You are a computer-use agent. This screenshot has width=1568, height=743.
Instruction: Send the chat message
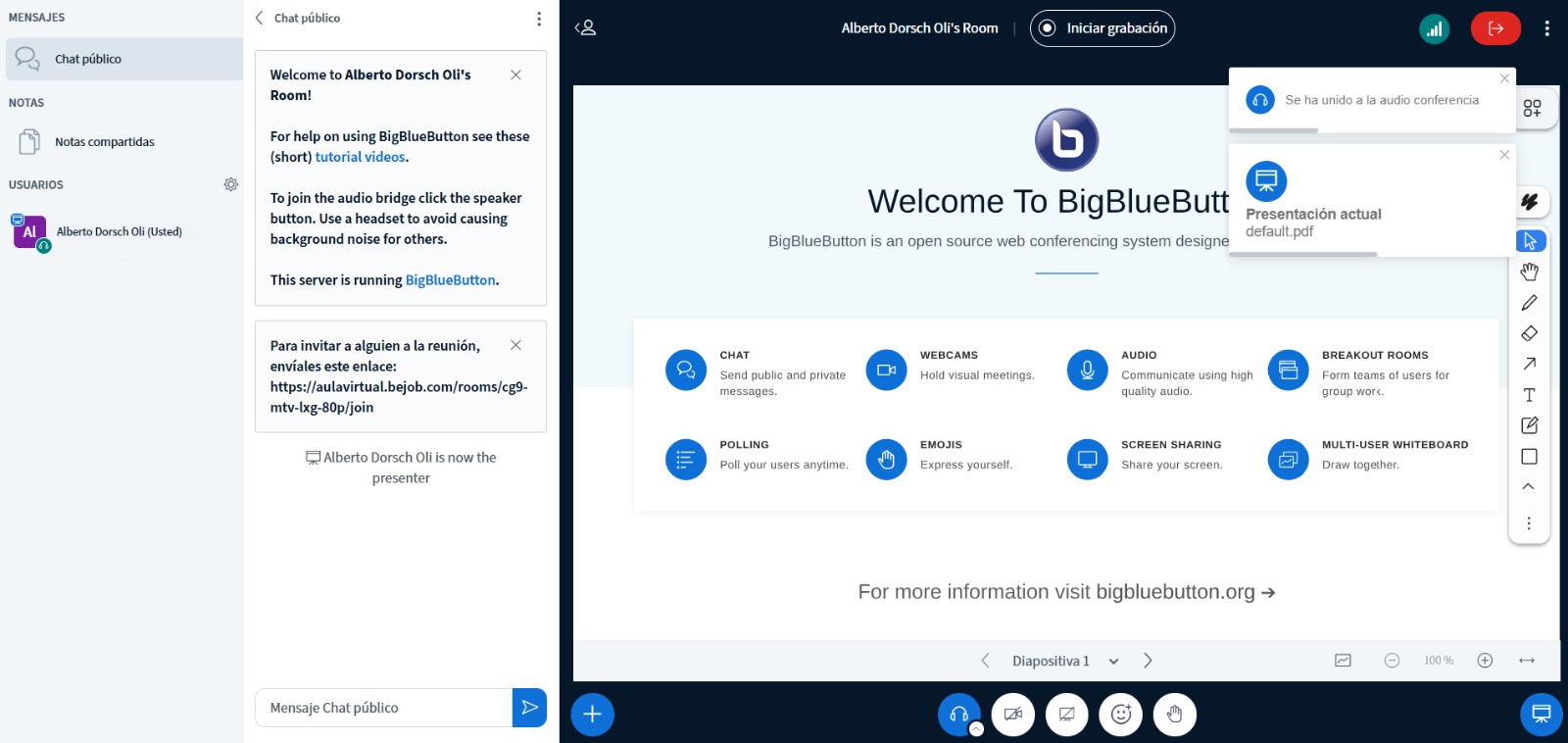[x=529, y=708]
